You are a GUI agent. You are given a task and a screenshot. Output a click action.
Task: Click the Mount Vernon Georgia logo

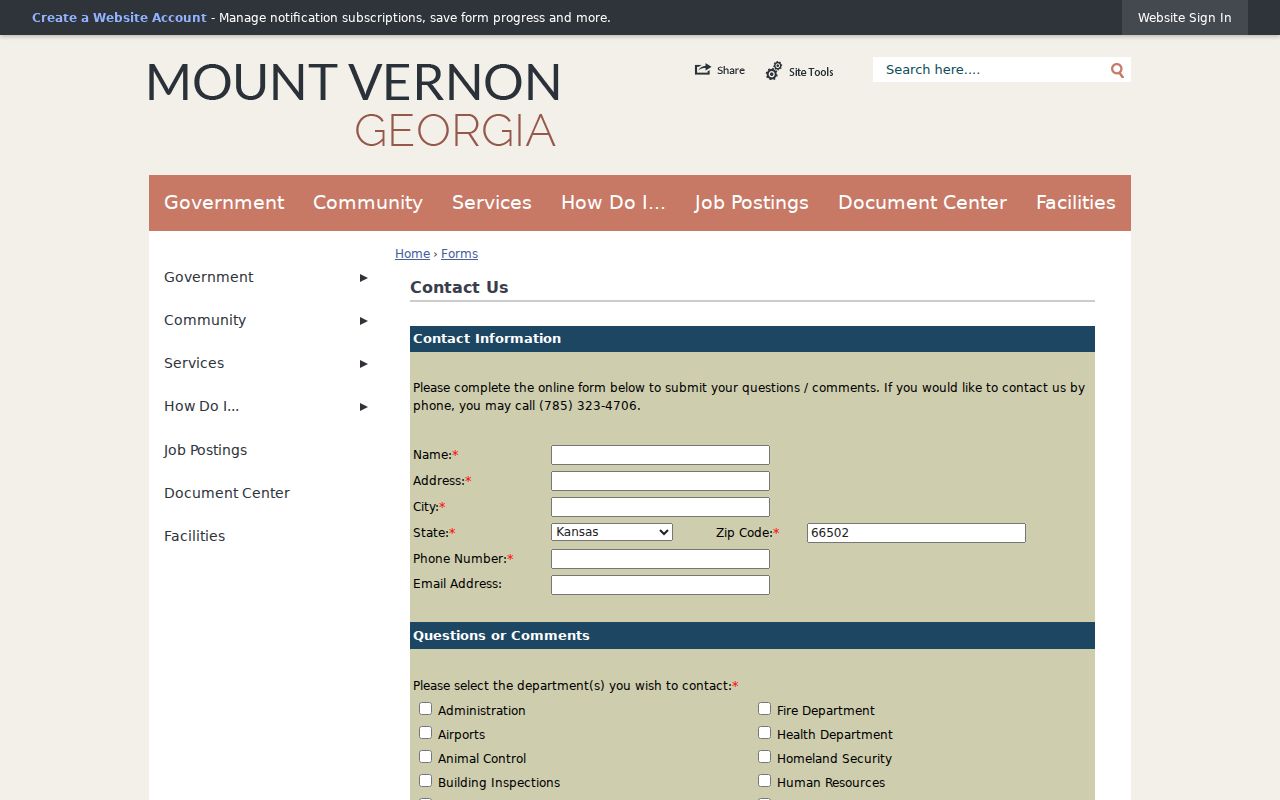(x=353, y=105)
